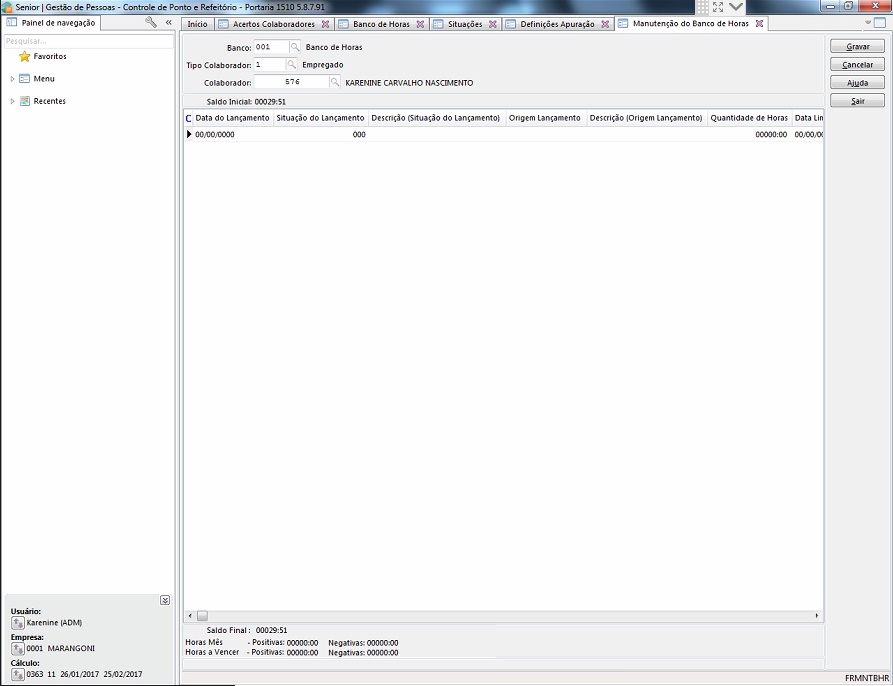Click the Pesquisar search field
The image size is (893, 686).
tap(88, 41)
